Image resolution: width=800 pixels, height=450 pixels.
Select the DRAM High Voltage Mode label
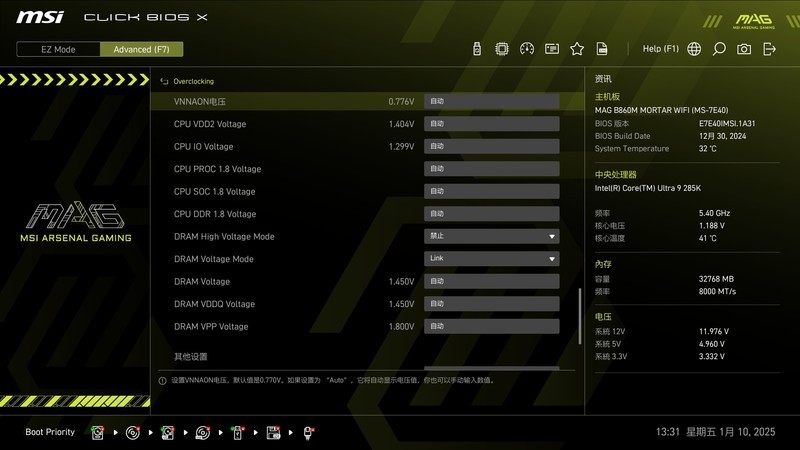(x=224, y=236)
